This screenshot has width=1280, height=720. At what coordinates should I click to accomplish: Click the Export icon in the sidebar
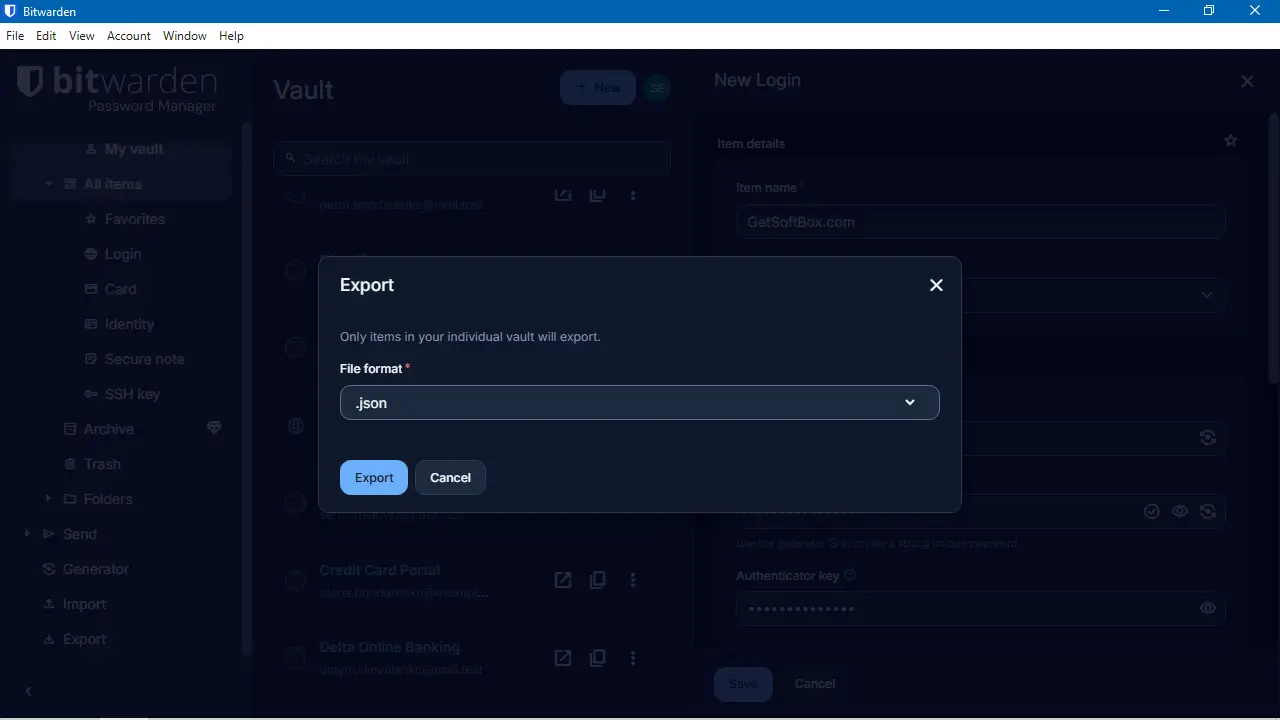click(x=49, y=639)
